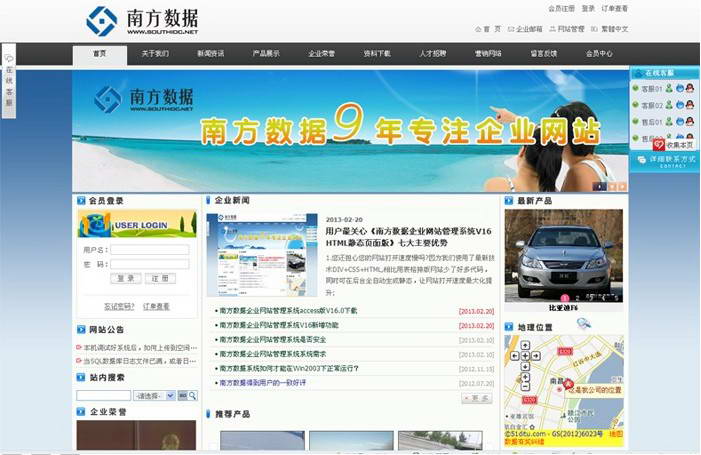Open the 首页 tab in the navigation bar
Image resolution: width=701 pixels, height=455 pixels.
[100, 54]
